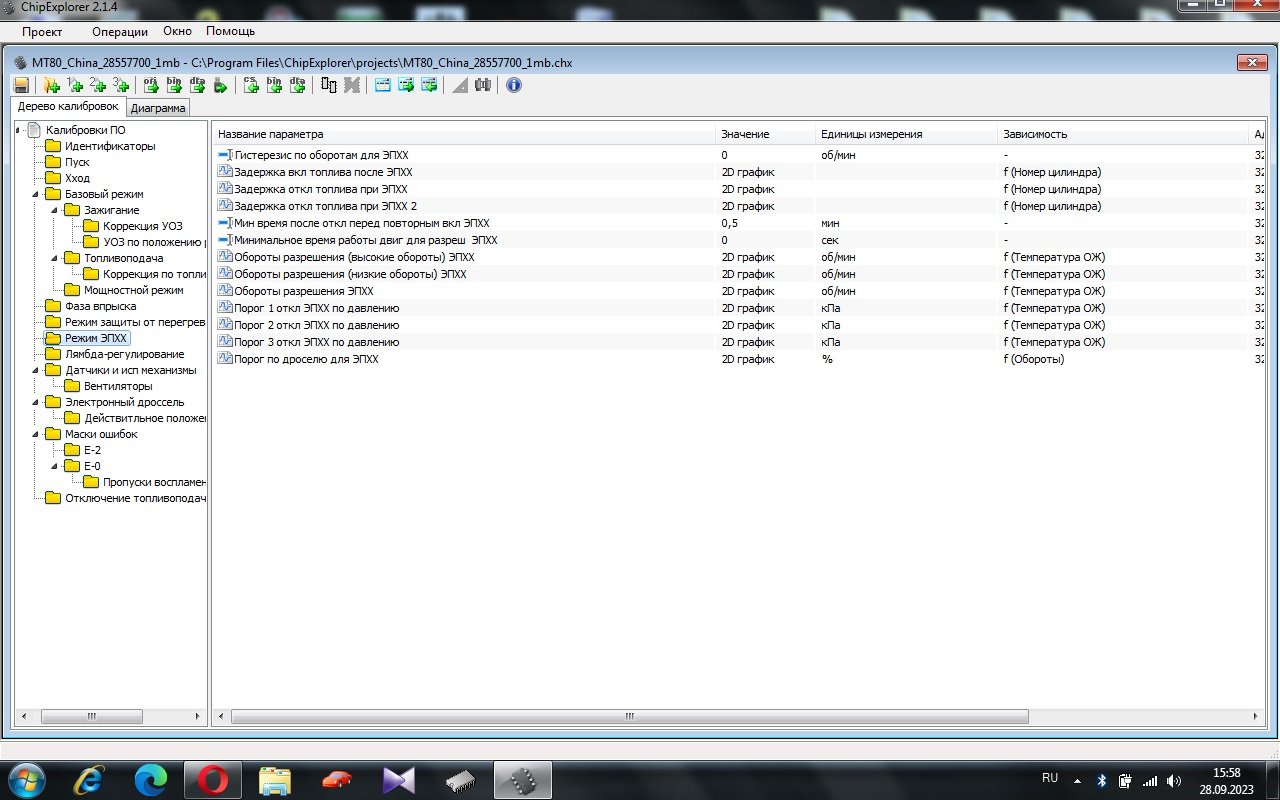Image resolution: width=1280 pixels, height=800 pixels.
Task: Click the save project disk icon
Action: click(x=21, y=85)
